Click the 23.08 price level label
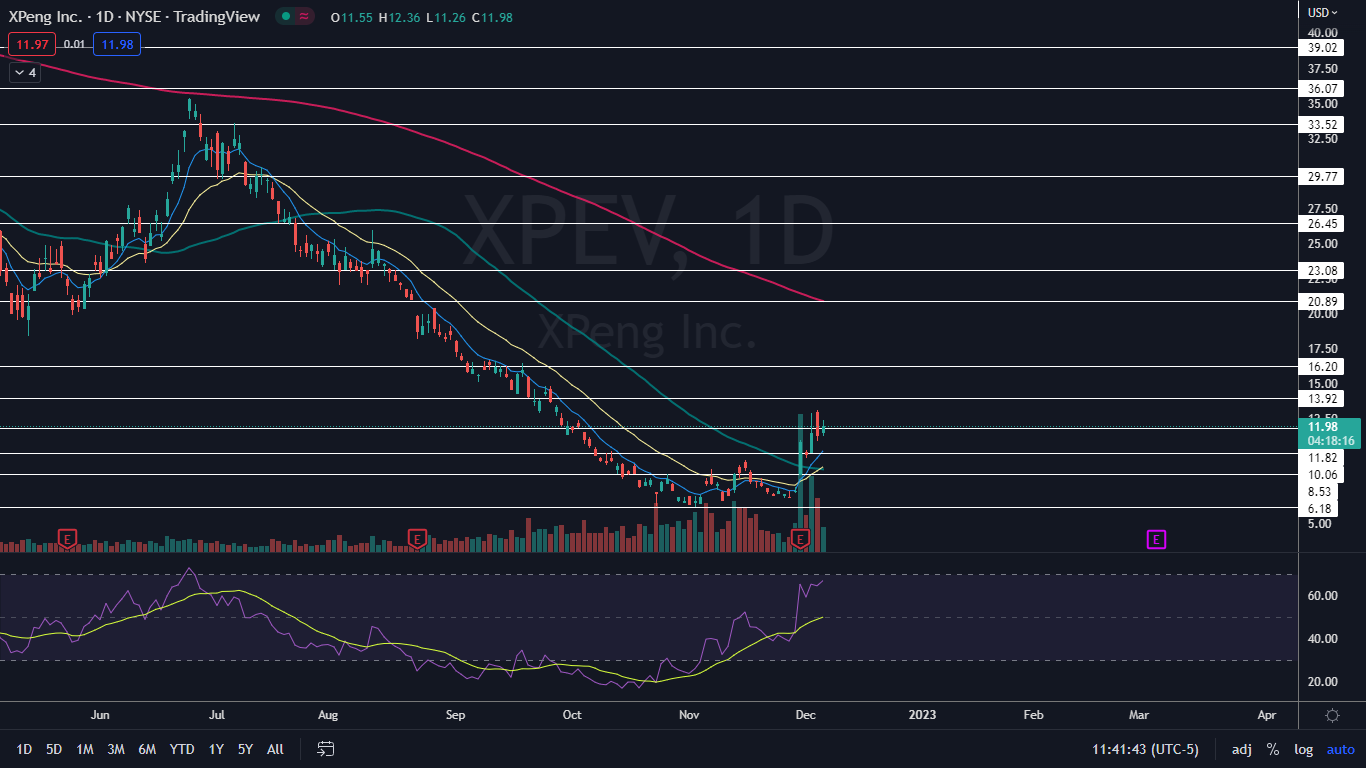The image size is (1366, 768). pyautogui.click(x=1323, y=270)
